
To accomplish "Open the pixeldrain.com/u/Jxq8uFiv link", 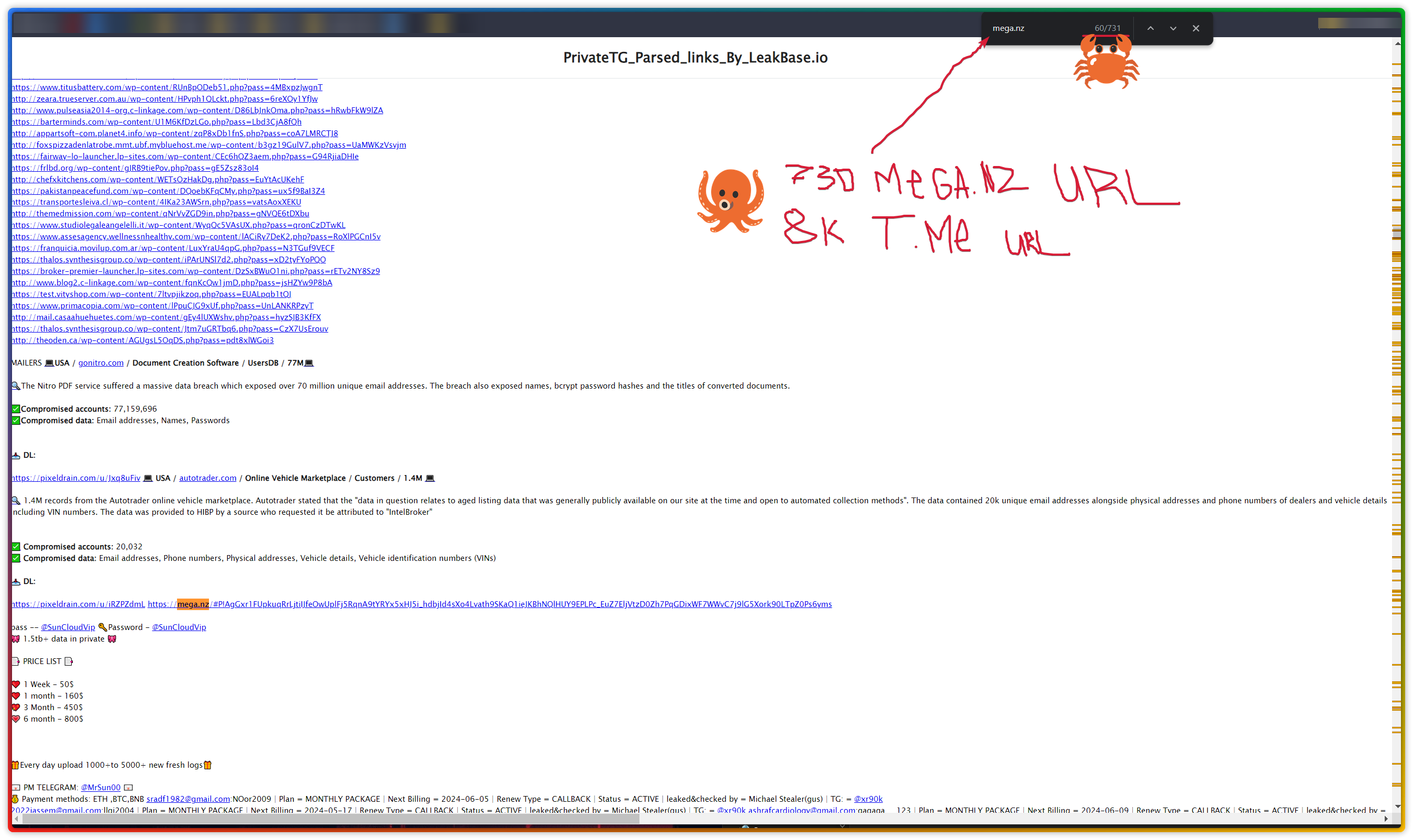I will coord(76,478).
